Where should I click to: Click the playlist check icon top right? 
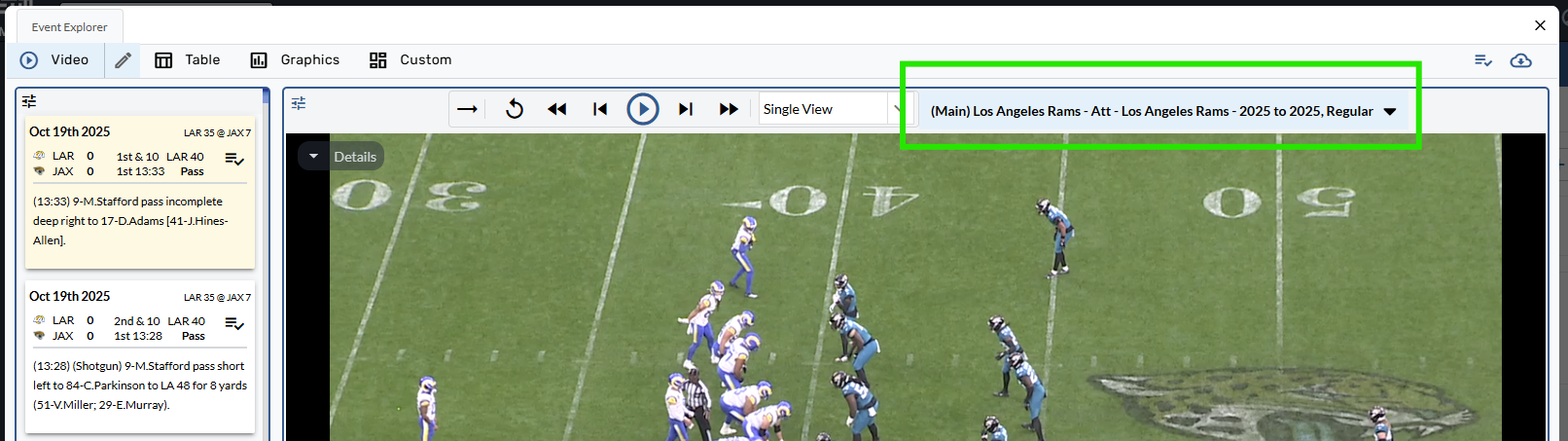(x=1482, y=60)
